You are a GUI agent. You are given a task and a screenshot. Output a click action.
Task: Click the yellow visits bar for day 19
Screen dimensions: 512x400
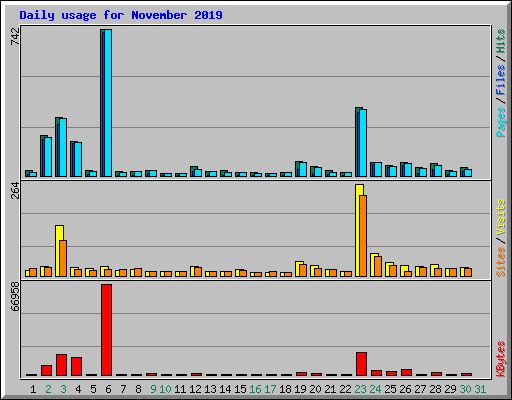tap(297, 269)
